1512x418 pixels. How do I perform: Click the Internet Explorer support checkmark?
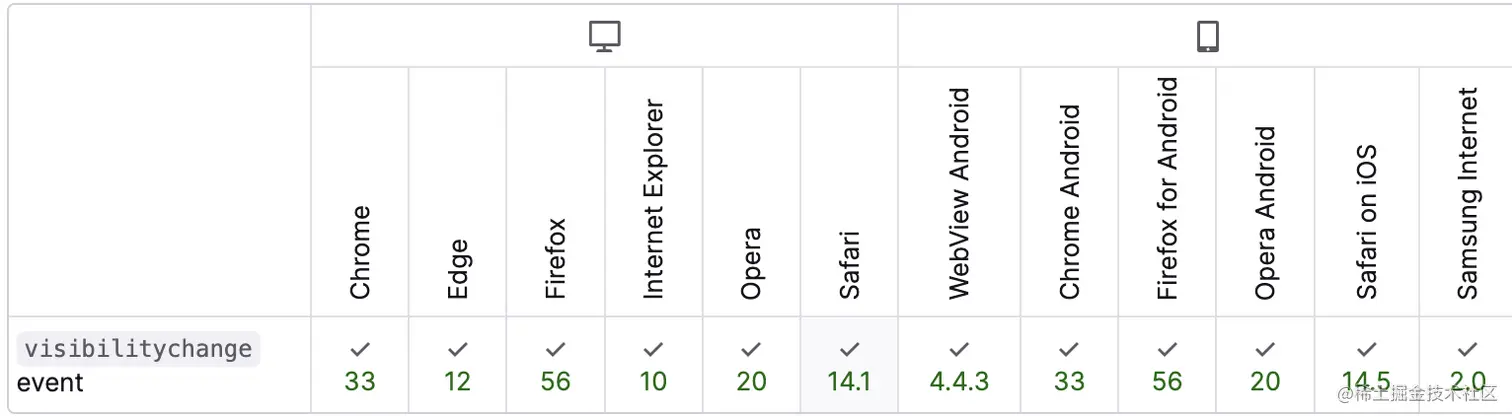[654, 350]
